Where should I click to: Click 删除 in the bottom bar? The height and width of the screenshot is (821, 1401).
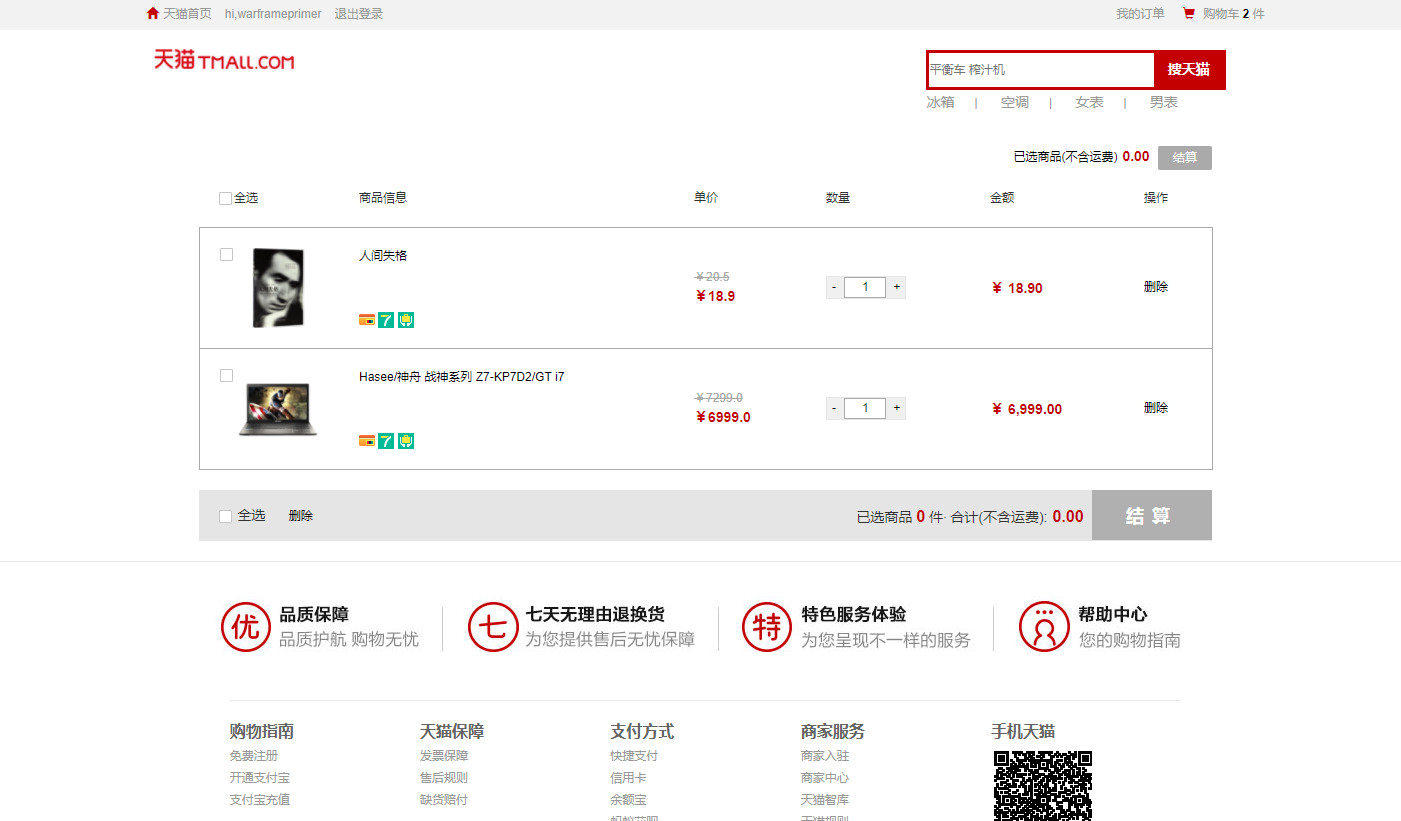(x=301, y=516)
